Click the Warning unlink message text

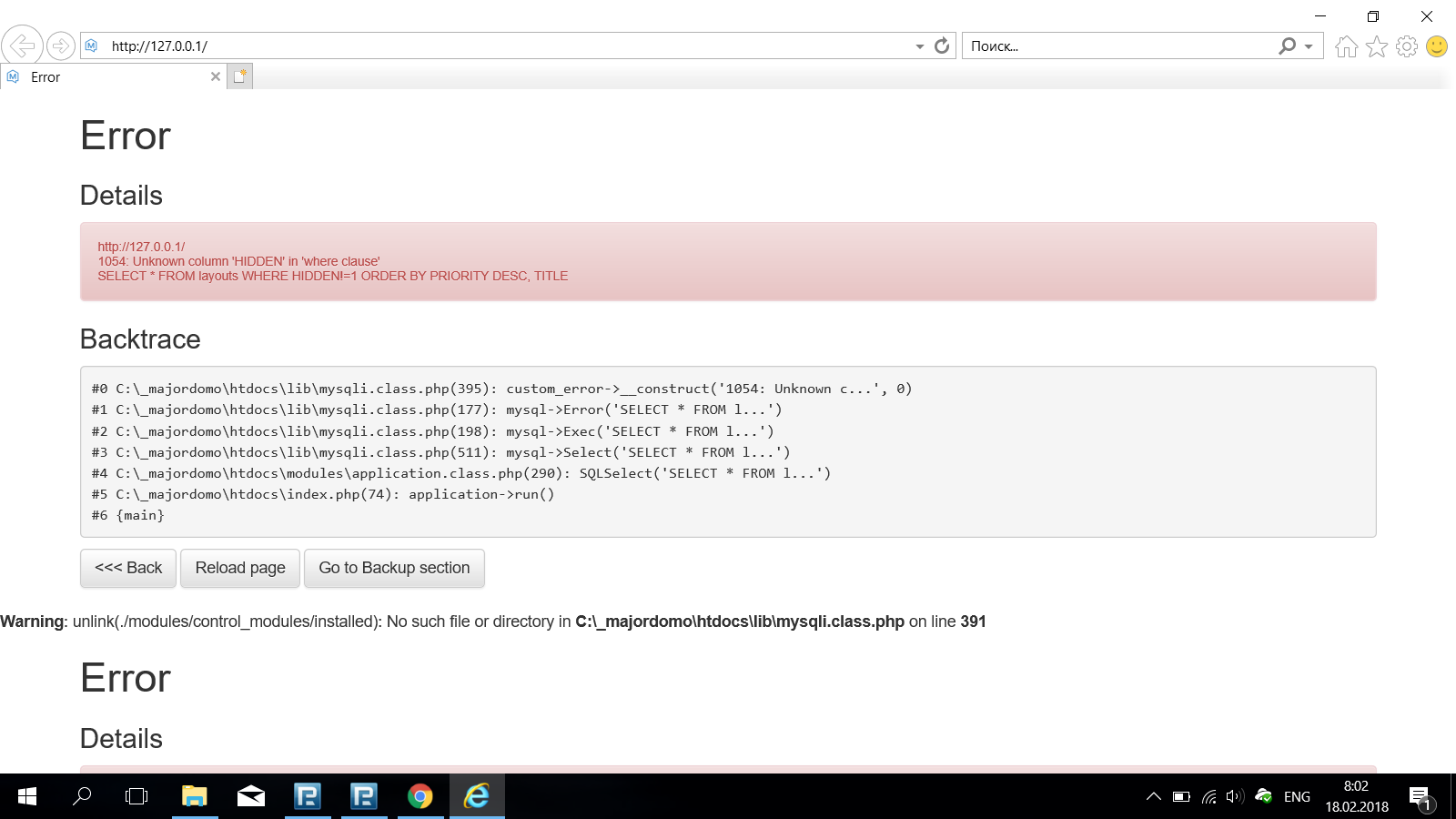tap(493, 622)
